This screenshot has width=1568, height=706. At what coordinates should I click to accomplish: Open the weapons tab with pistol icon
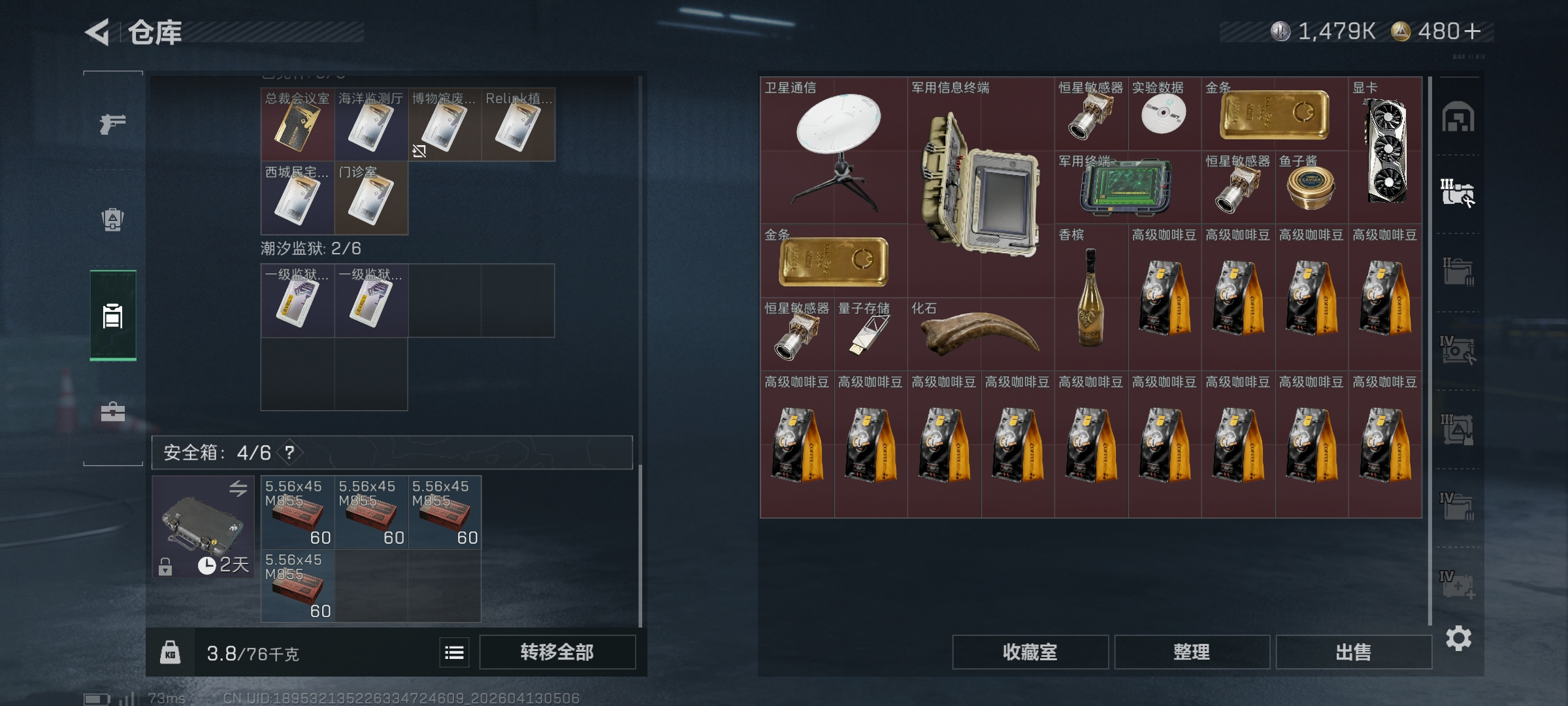(112, 123)
